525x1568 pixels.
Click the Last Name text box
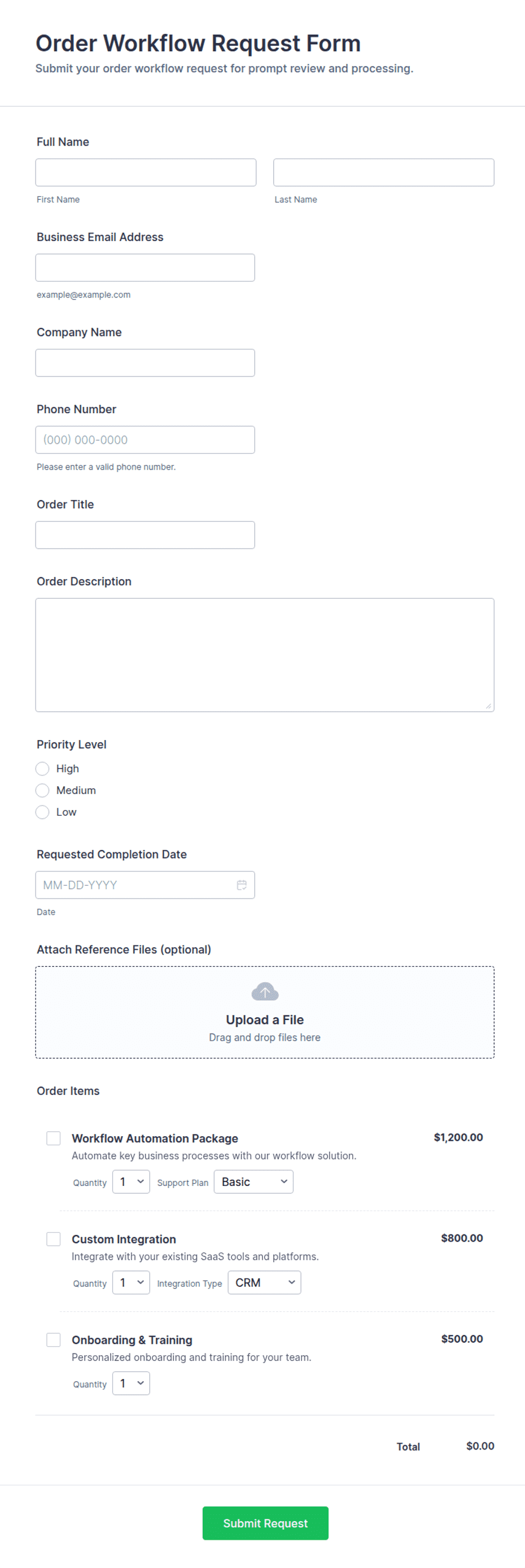pyautogui.click(x=384, y=172)
